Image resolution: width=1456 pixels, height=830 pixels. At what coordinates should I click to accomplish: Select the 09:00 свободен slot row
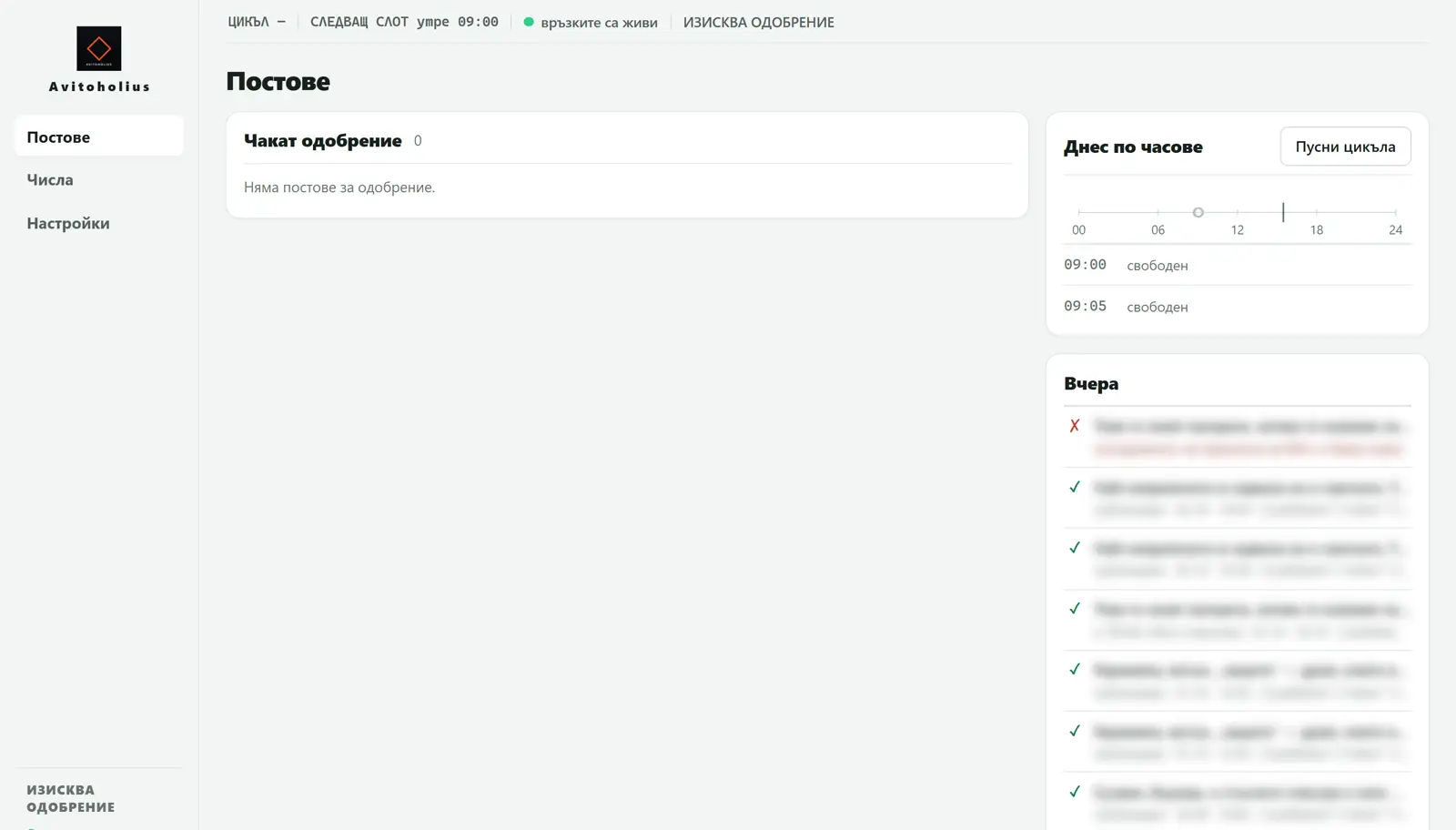pos(1237,265)
